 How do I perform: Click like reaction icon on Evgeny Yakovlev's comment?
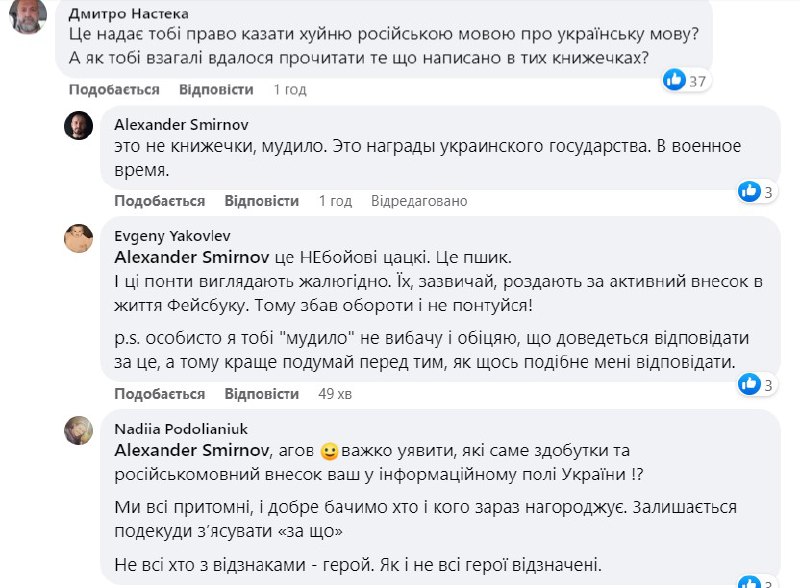(x=749, y=384)
